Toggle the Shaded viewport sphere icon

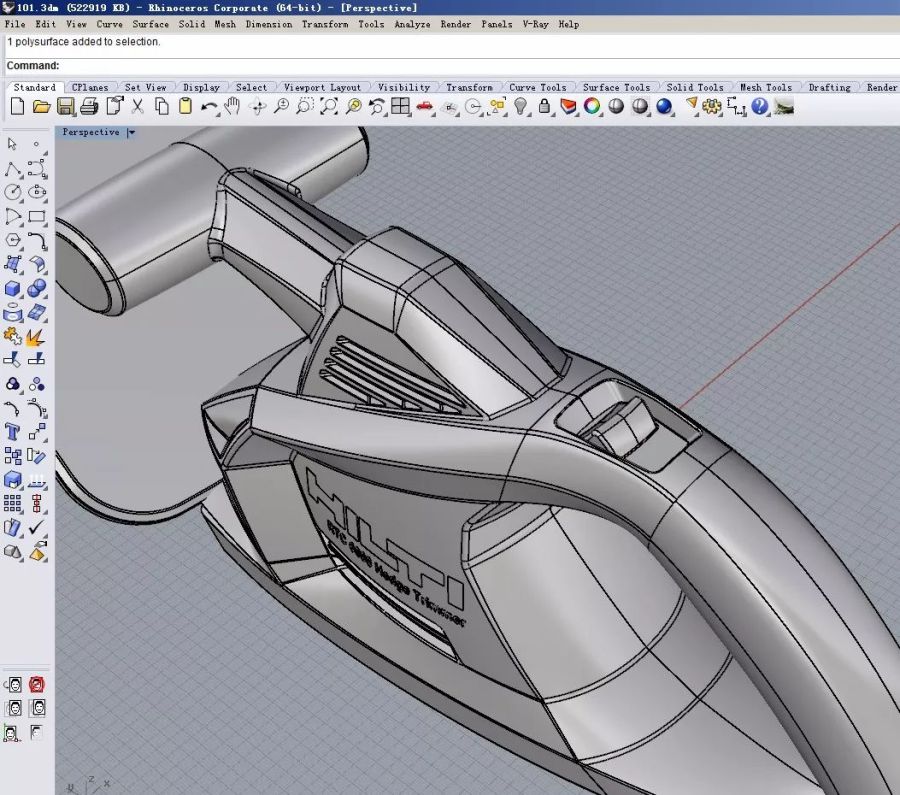616,107
